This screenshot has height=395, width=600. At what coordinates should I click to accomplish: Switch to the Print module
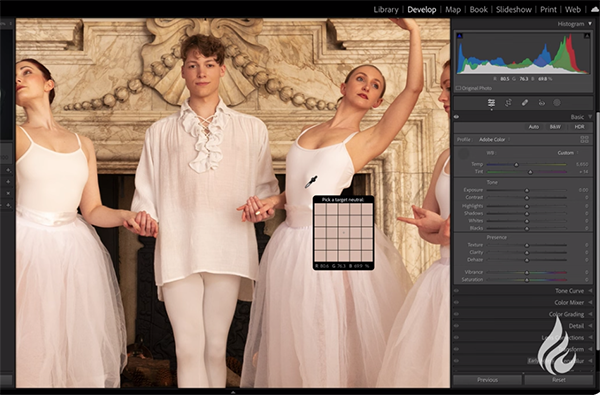pyautogui.click(x=548, y=10)
